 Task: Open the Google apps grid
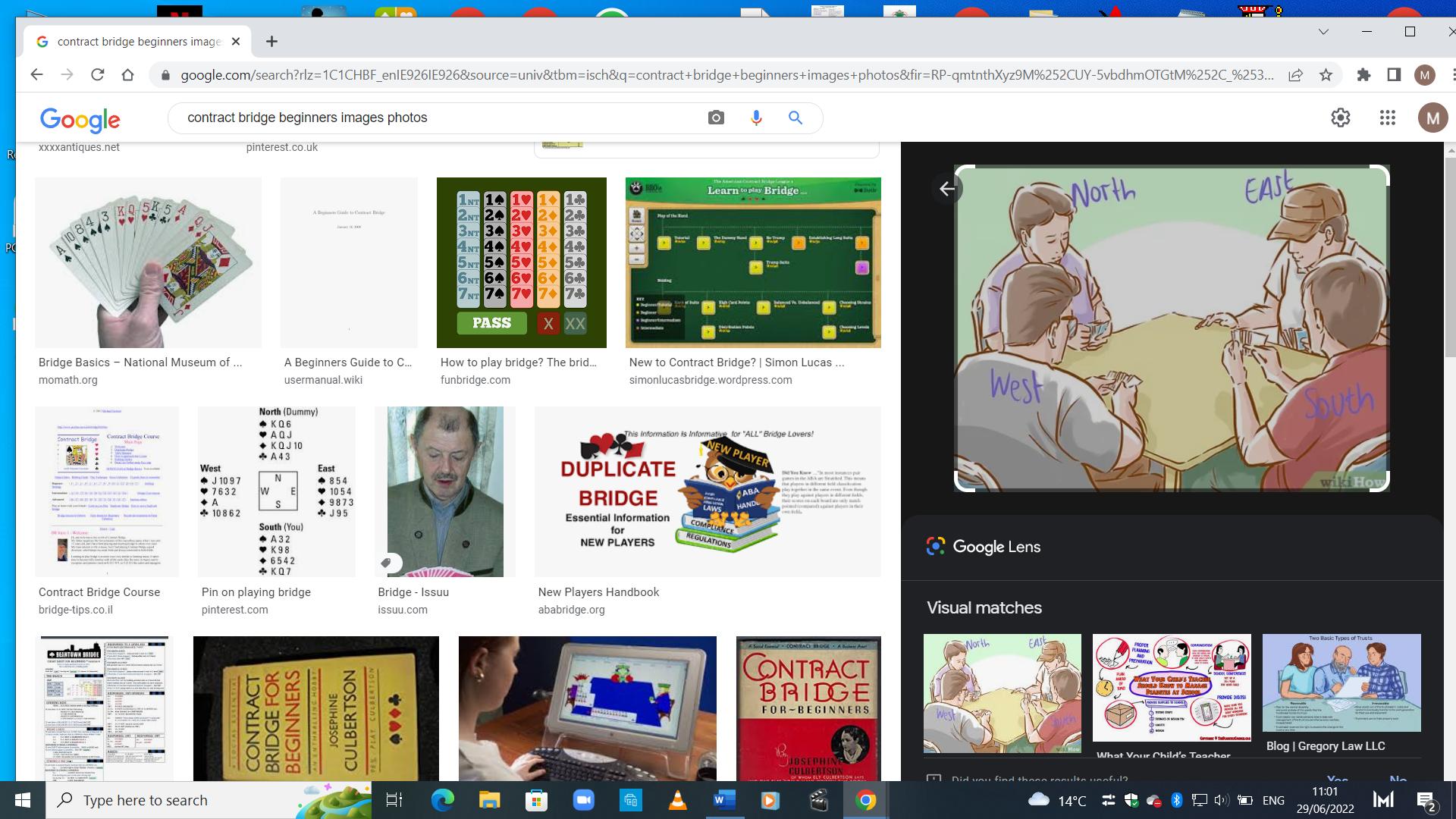click(1387, 118)
